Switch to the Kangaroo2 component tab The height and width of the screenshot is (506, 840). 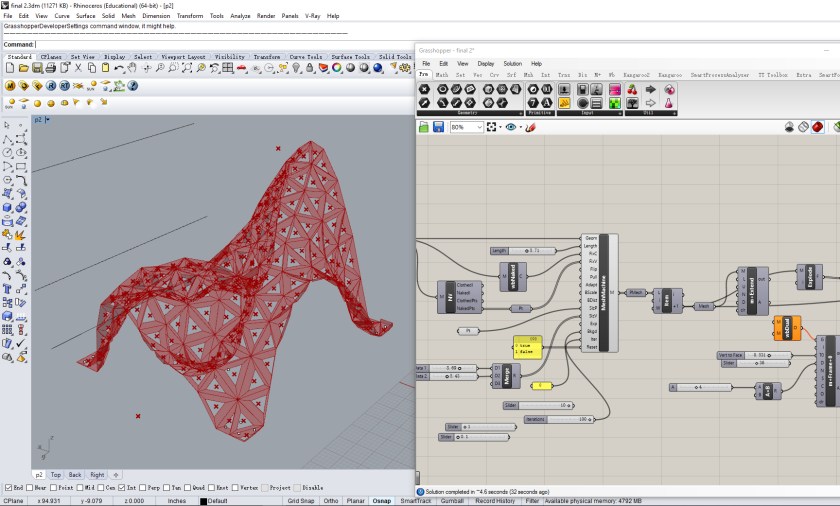pyautogui.click(x=637, y=75)
